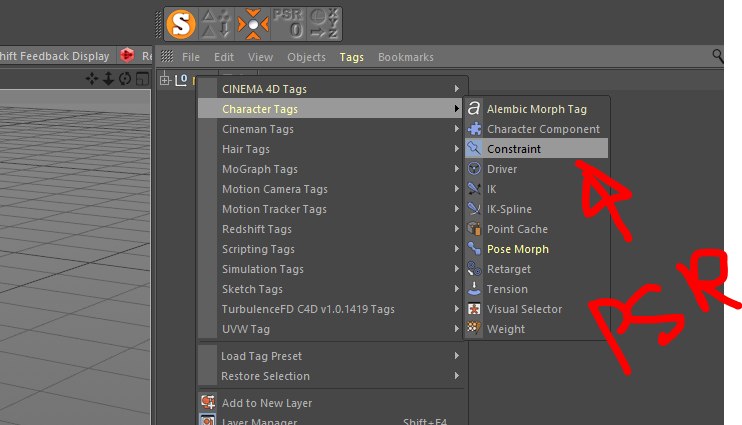Open the Restore Selection submenu
The height and width of the screenshot is (425, 742).
pyautogui.click(x=332, y=376)
